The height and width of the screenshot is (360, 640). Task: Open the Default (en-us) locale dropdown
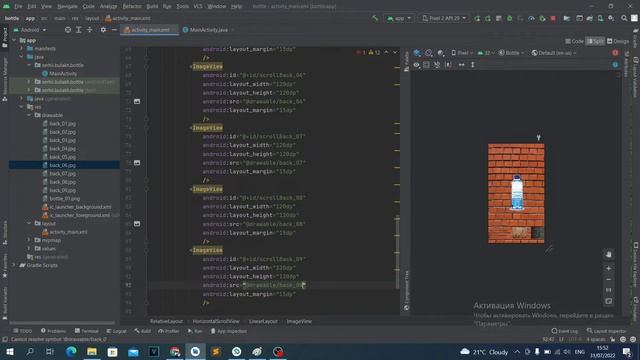554,53
